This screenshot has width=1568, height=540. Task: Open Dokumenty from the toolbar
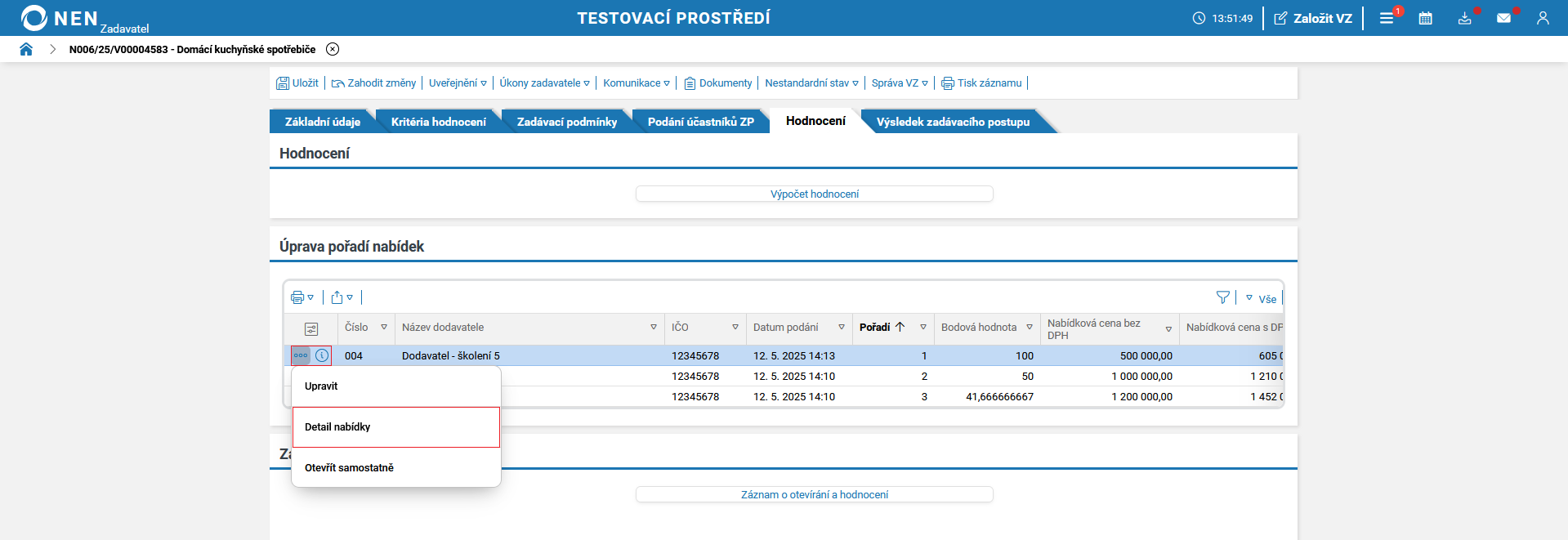pos(718,83)
